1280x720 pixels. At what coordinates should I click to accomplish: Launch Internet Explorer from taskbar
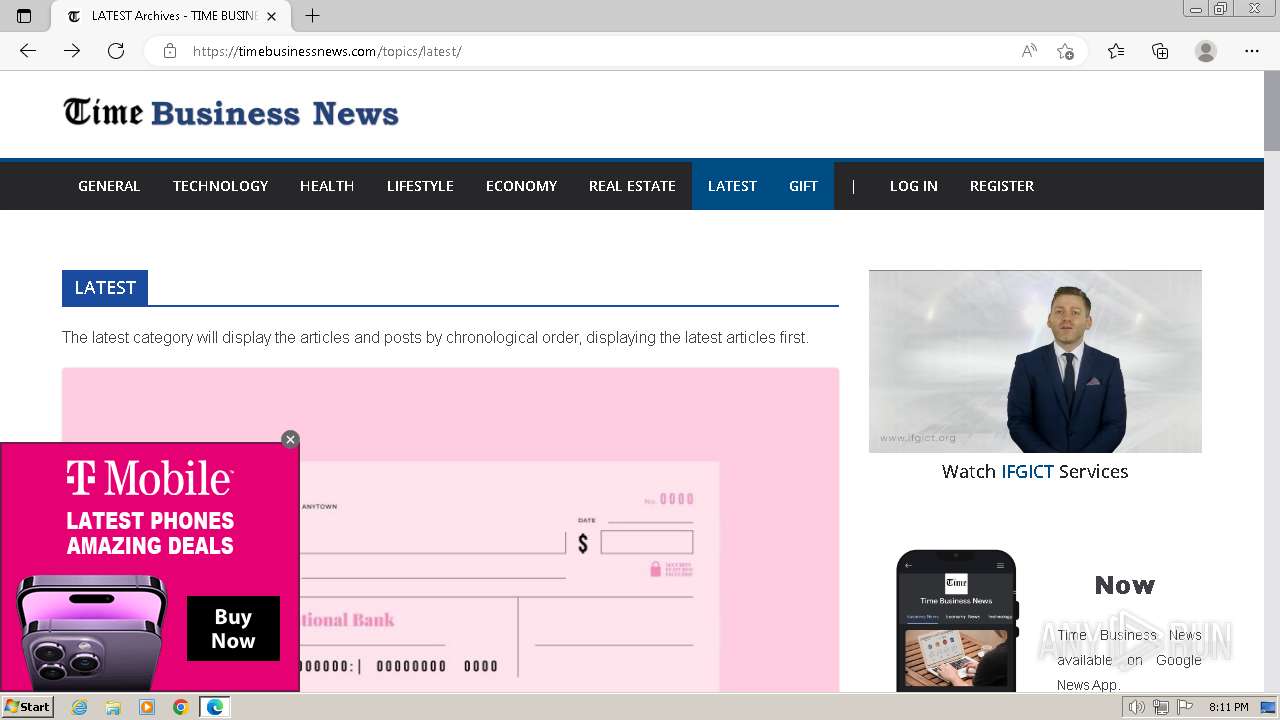(80, 707)
